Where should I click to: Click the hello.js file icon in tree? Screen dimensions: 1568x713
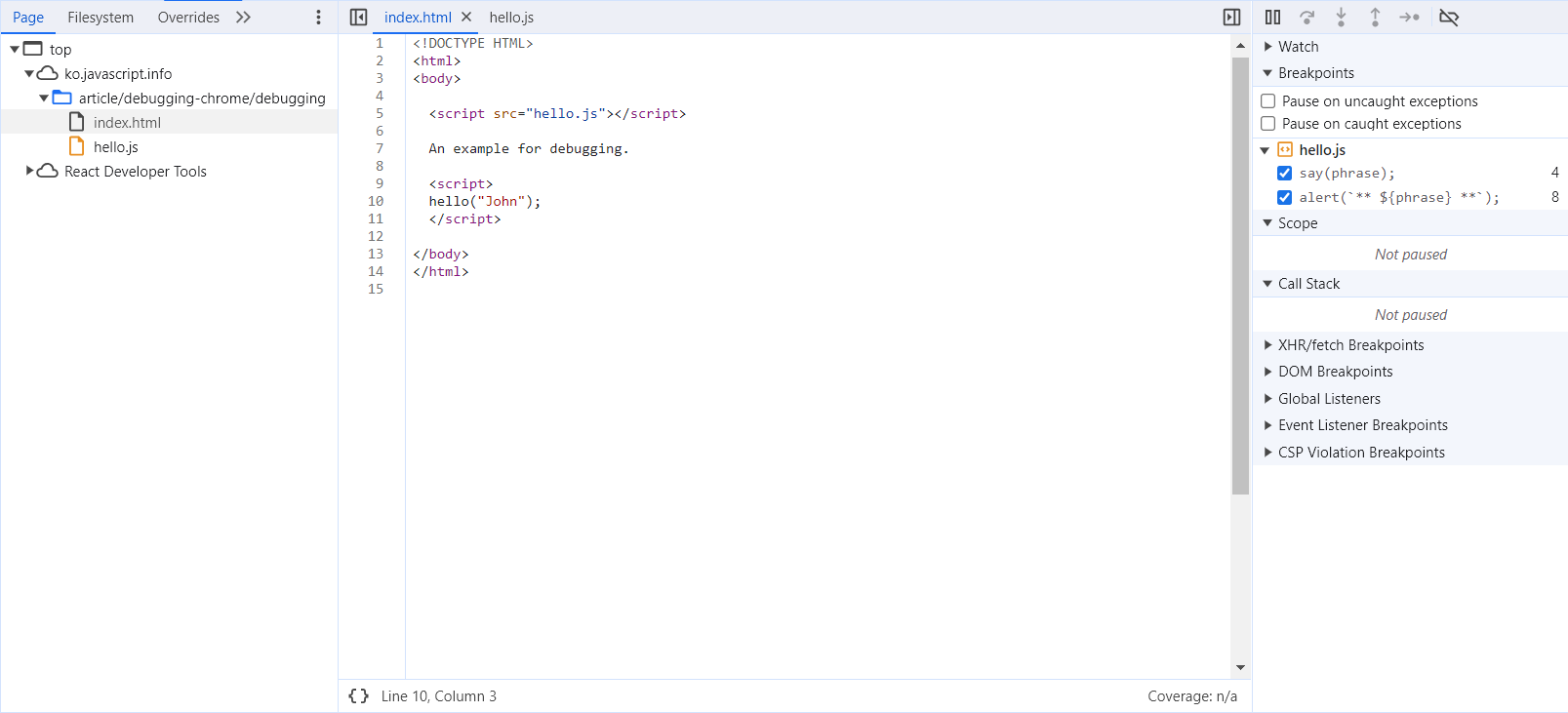pos(76,146)
